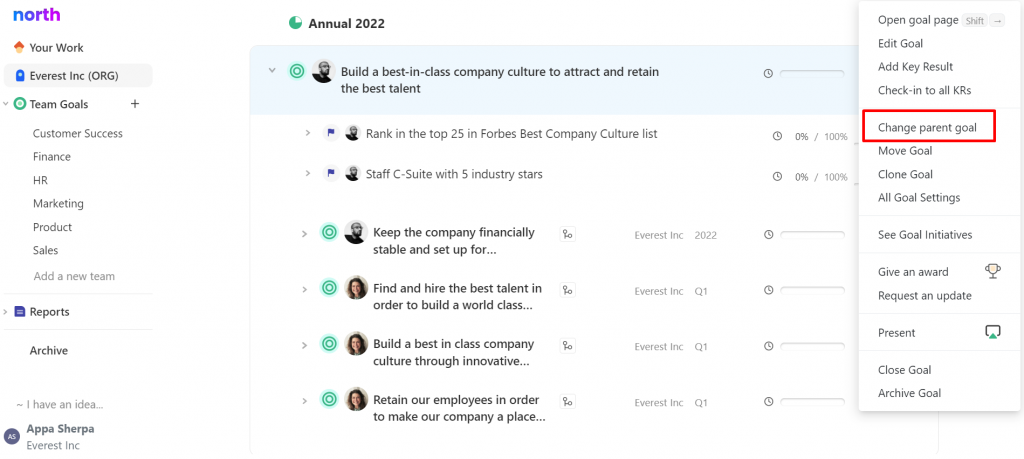
Task: Collapse the Team Goals tree
Action: click(x=6, y=104)
